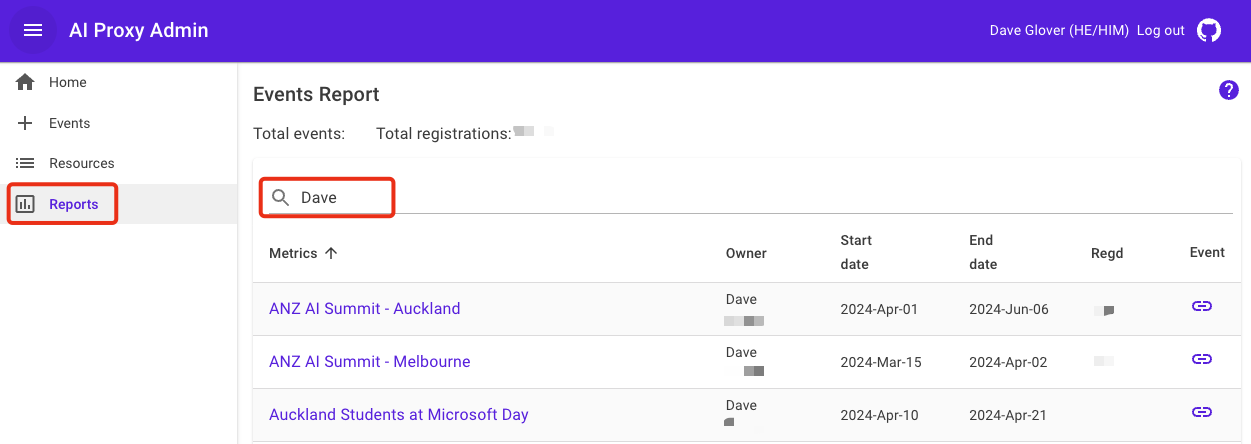Click the Events plus icon
Viewport: 1251px width, 444px height.
pyautogui.click(x=26, y=123)
